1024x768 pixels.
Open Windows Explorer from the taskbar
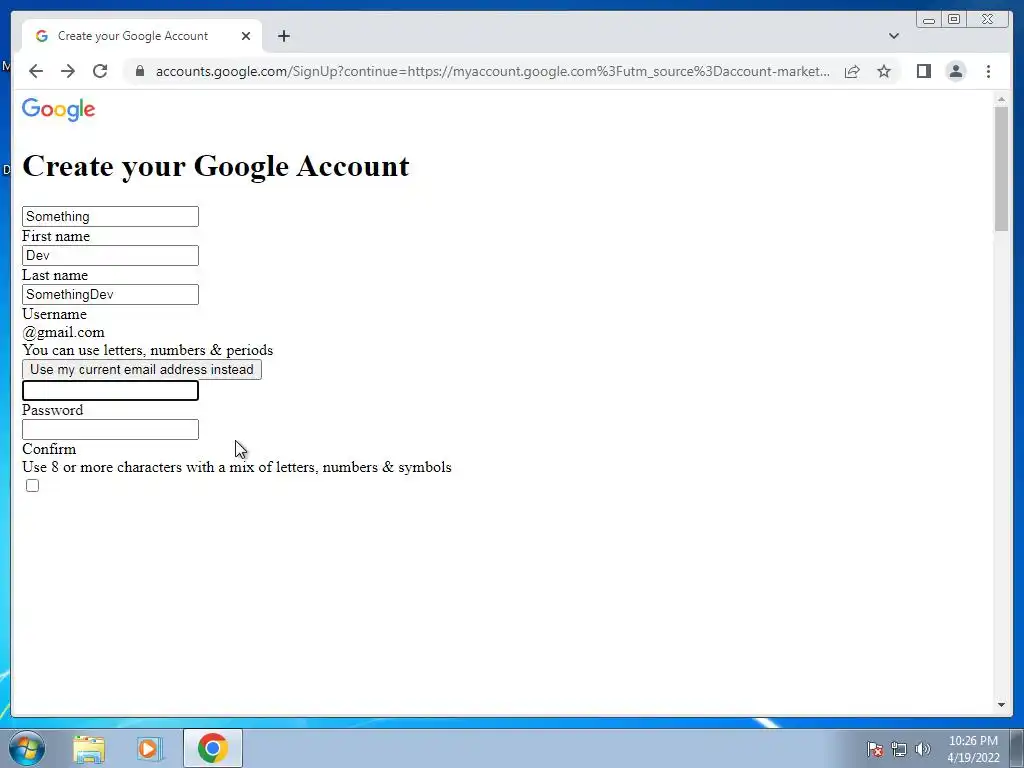[x=89, y=748]
